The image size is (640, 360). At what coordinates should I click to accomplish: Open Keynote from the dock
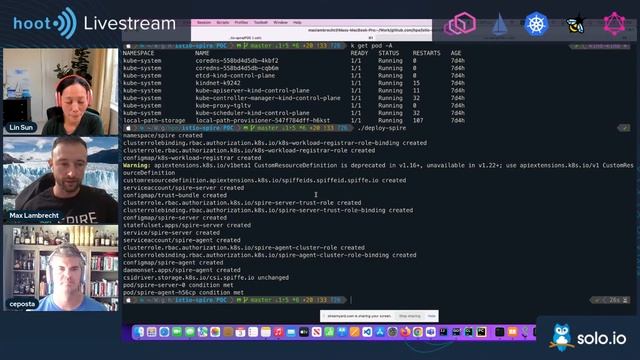(x=342, y=332)
